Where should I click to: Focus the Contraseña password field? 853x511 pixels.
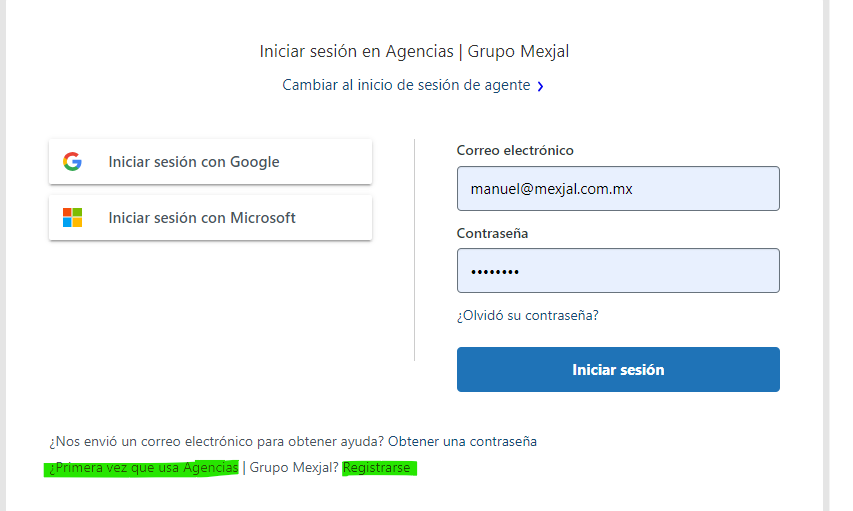[x=618, y=271]
